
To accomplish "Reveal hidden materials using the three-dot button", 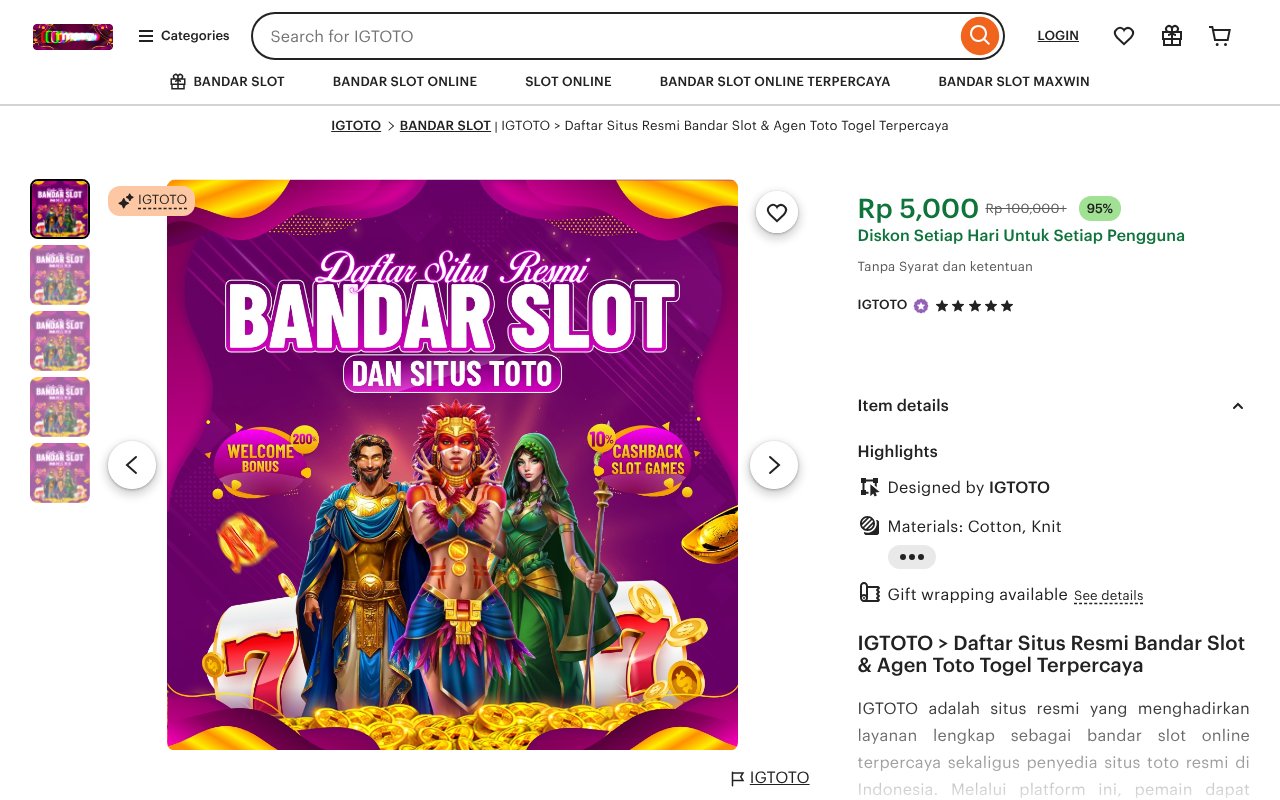I will tap(911, 557).
